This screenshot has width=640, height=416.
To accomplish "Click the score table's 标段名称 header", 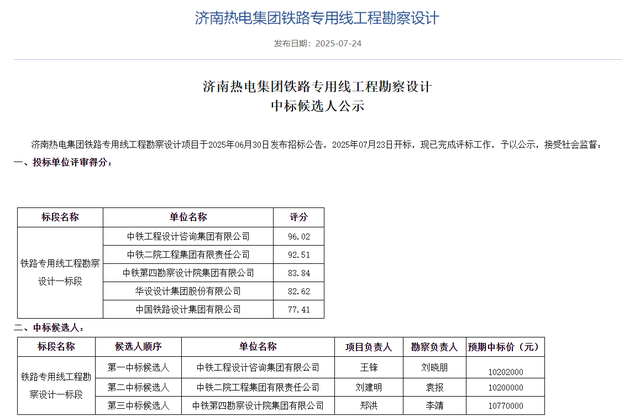I will (x=60, y=217).
